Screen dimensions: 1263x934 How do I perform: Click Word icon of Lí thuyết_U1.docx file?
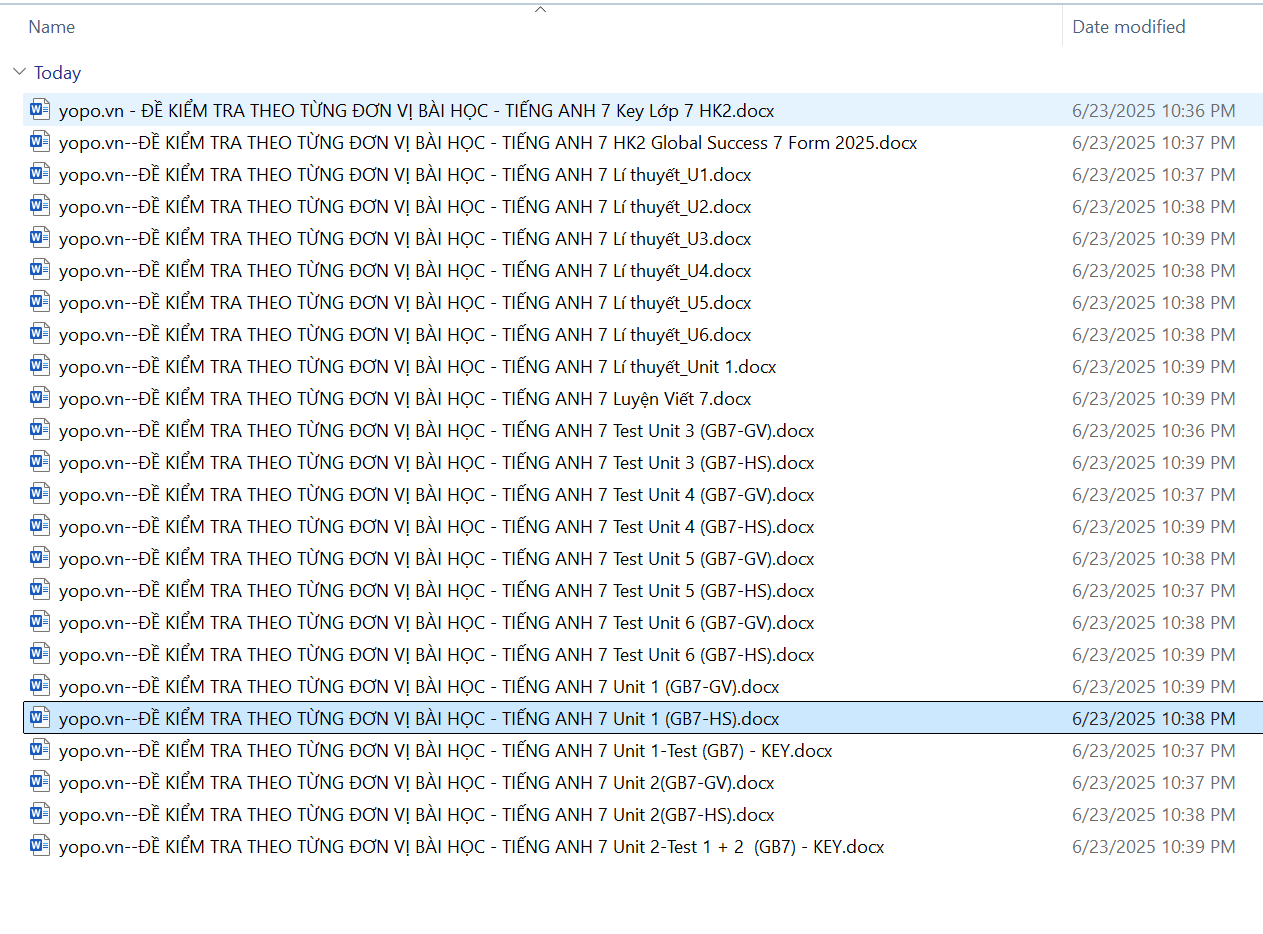pos(40,174)
